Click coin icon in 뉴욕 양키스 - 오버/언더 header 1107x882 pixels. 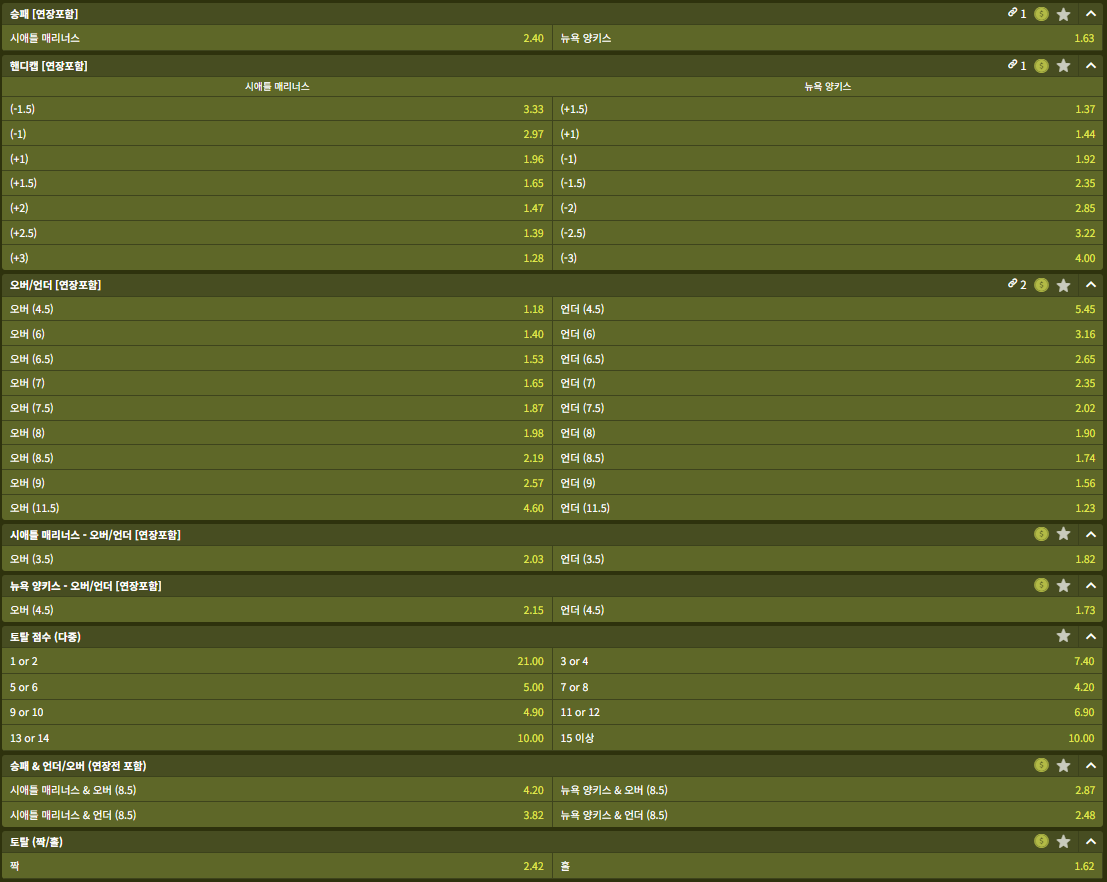coord(1041,585)
